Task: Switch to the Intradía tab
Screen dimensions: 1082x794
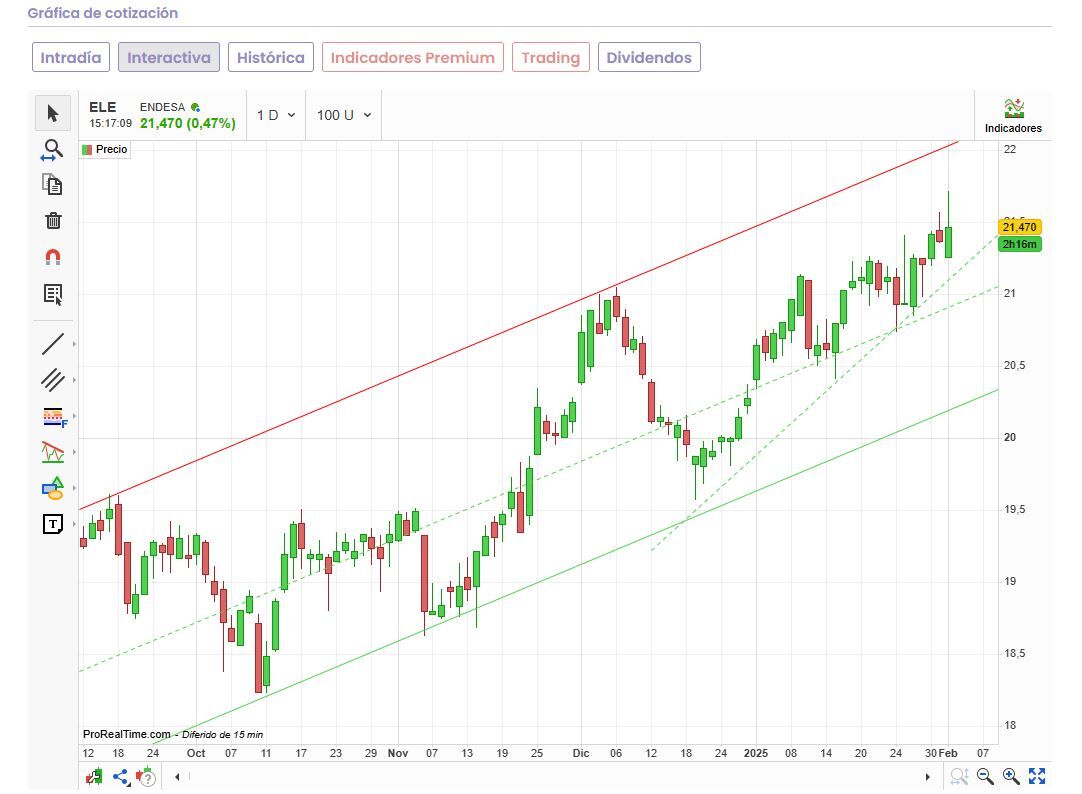Action: click(71, 57)
